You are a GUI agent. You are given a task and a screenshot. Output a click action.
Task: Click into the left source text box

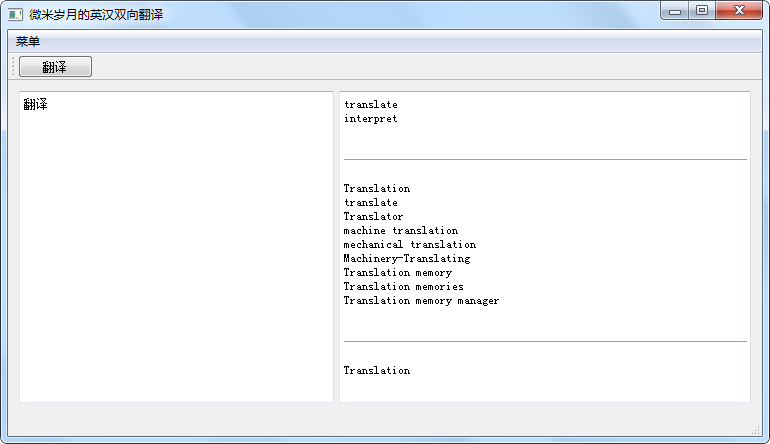tap(176, 247)
